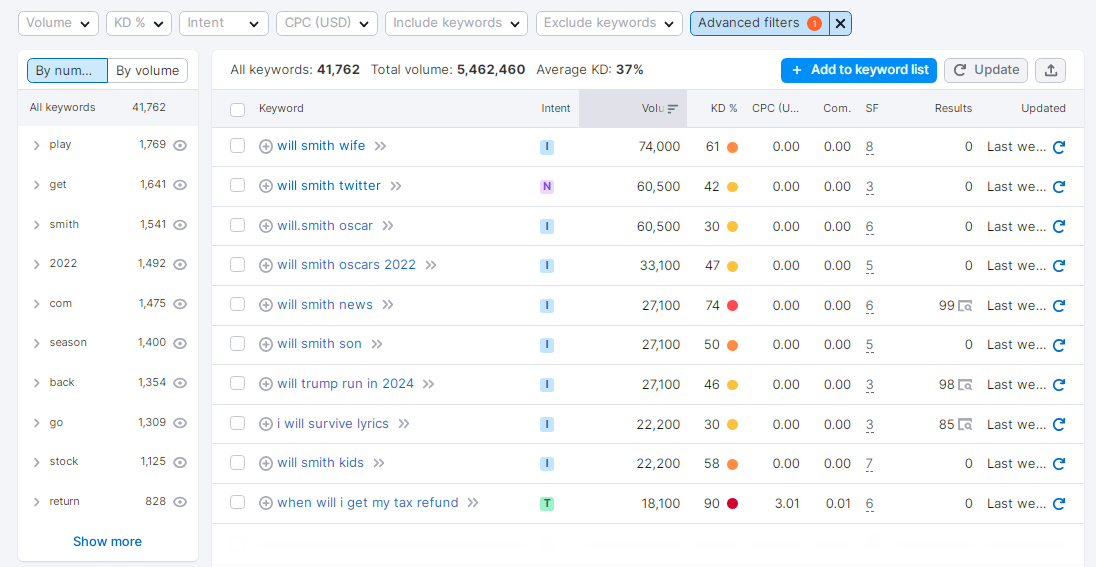Toggle eye icon for season group
The width and height of the screenshot is (1096, 567).
point(180,343)
